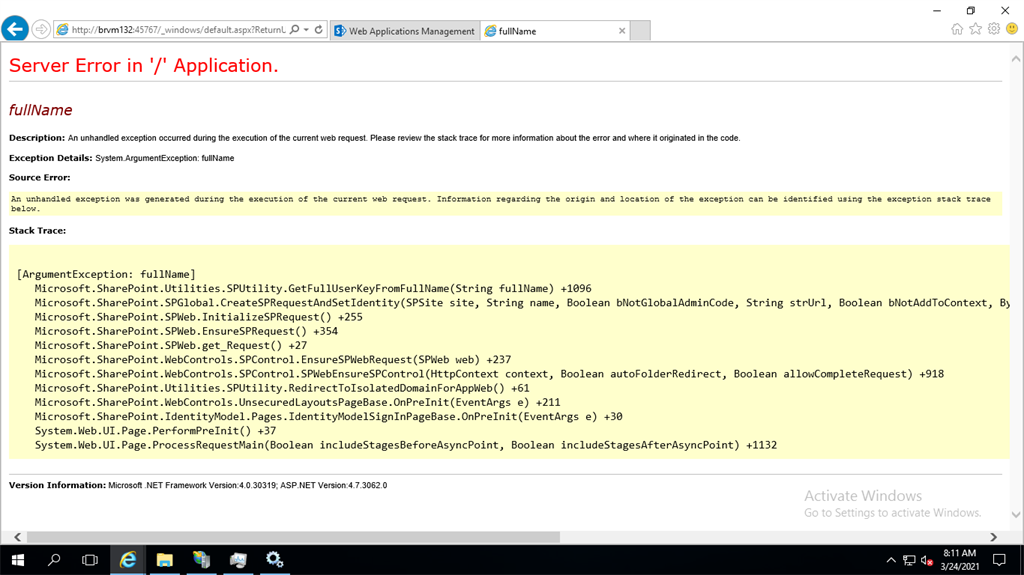Viewport: 1024px width, 575px height.
Task: Click the ProcessRequestMain +1132 stack line
Action: tap(406, 446)
